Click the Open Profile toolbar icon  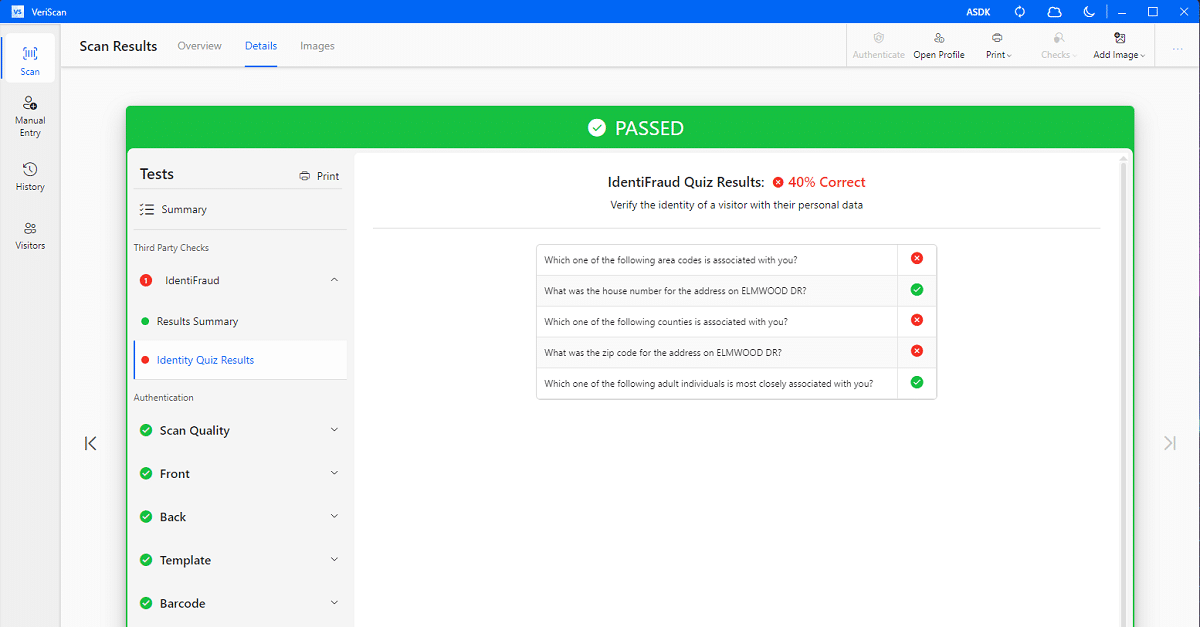pos(938,45)
